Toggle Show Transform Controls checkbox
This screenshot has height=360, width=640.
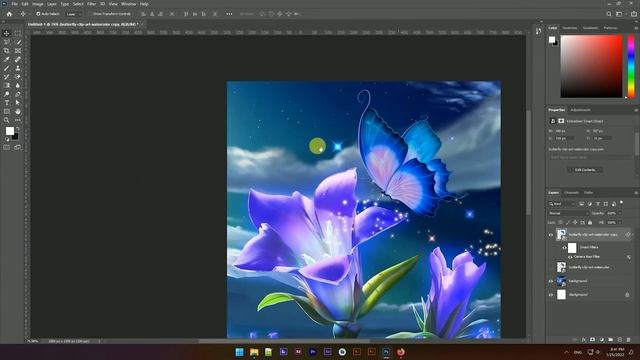click(x=91, y=14)
